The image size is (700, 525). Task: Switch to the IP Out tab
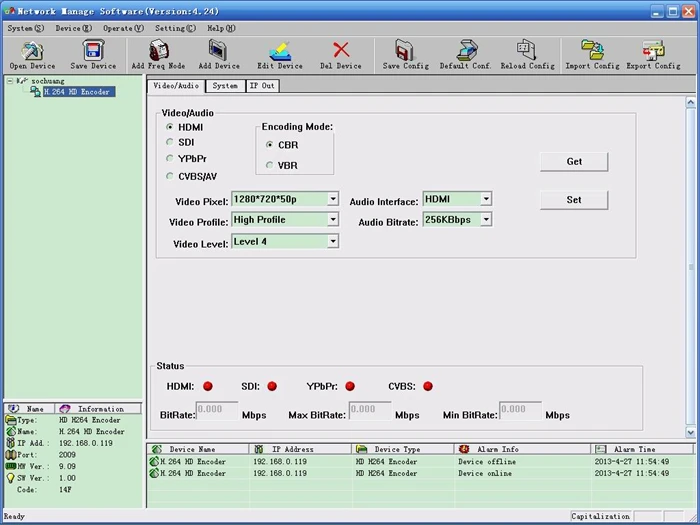tap(262, 86)
